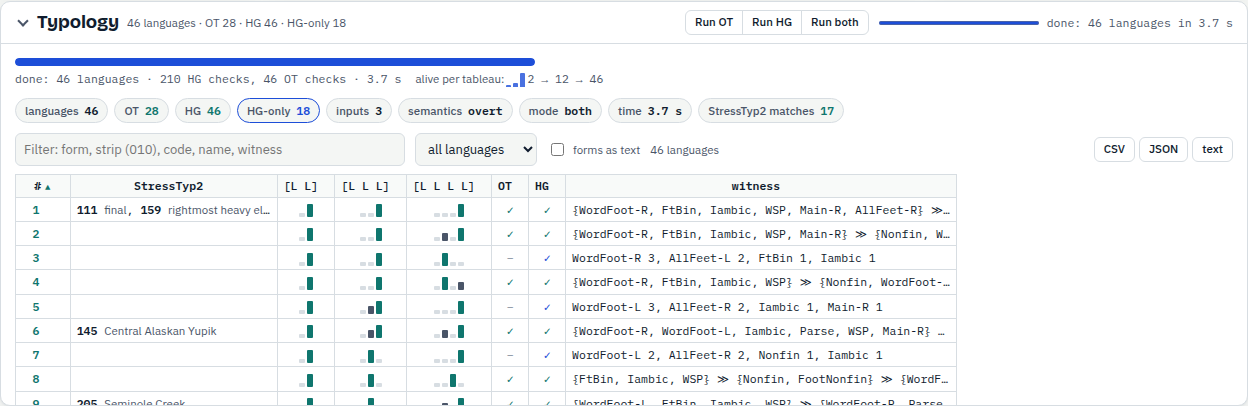Toggle the OT 28 filter chip
This screenshot has width=1248, height=406.
point(141,111)
